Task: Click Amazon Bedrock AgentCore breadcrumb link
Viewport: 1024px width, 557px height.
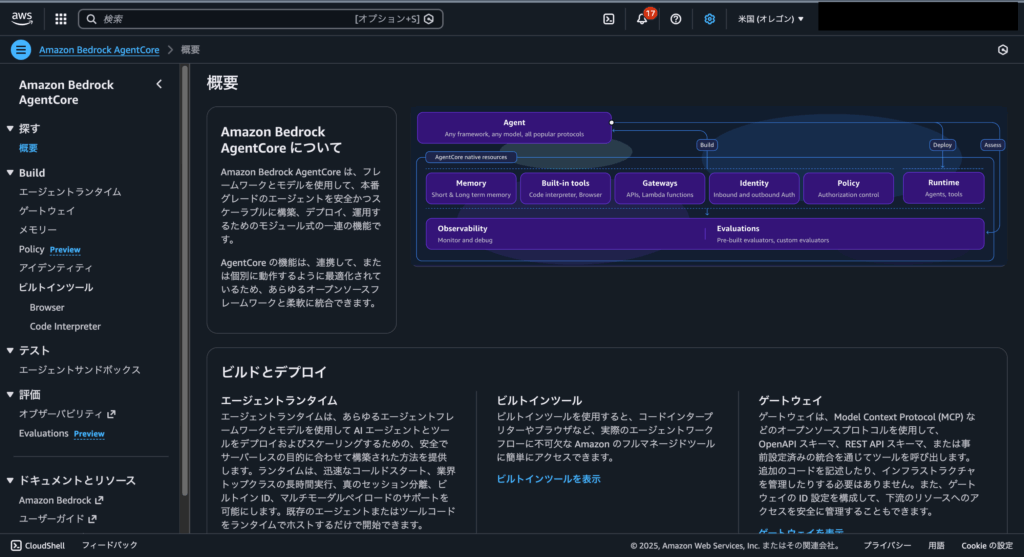Action: (x=100, y=49)
